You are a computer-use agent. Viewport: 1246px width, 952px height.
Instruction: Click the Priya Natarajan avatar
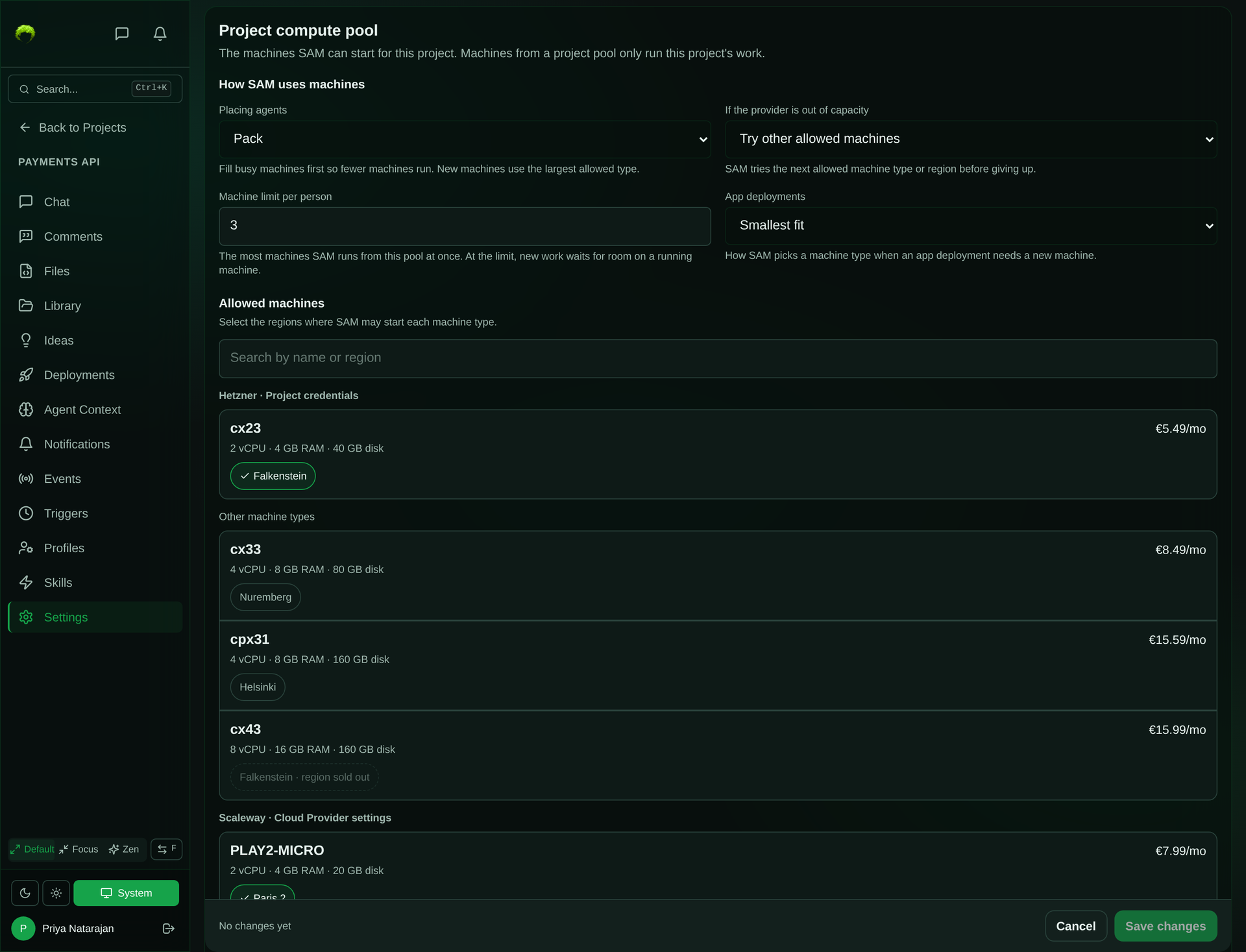click(23, 929)
